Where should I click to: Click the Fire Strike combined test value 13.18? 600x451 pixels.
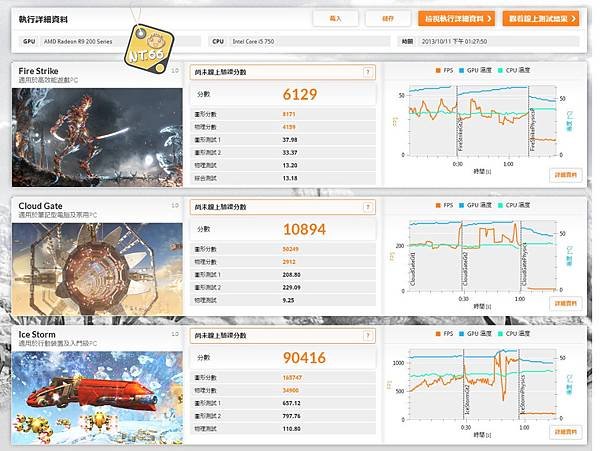tap(290, 178)
